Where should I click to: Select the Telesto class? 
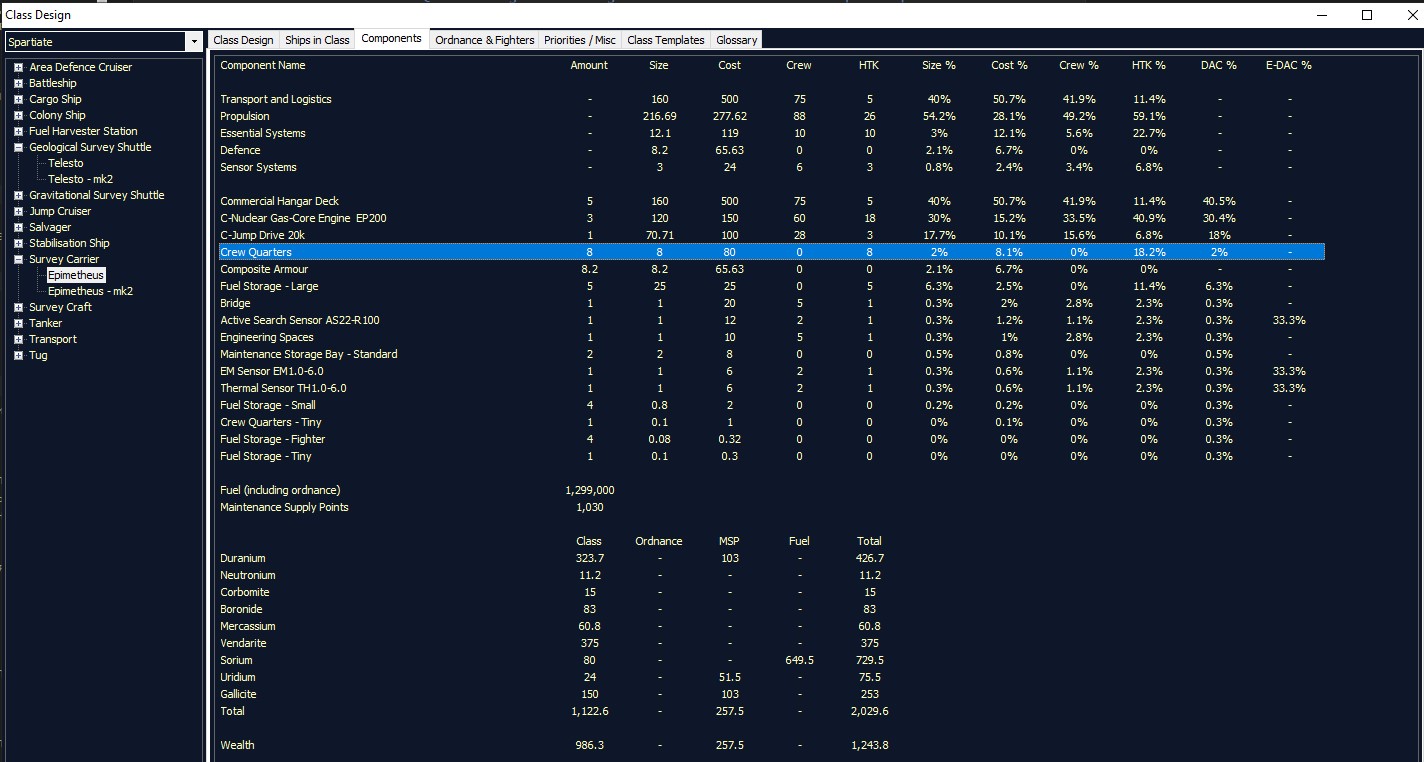point(66,163)
